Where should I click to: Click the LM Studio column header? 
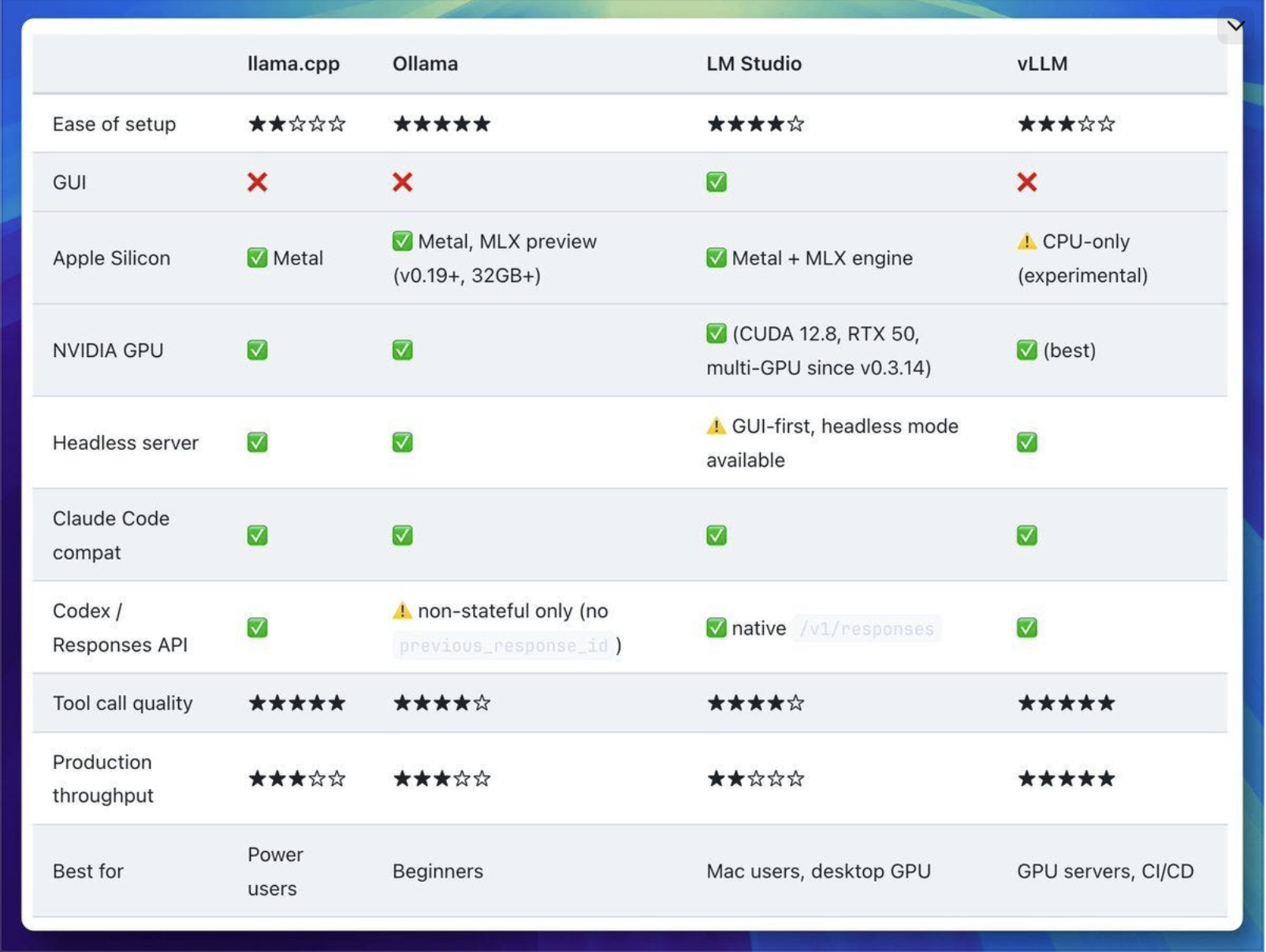tap(754, 64)
